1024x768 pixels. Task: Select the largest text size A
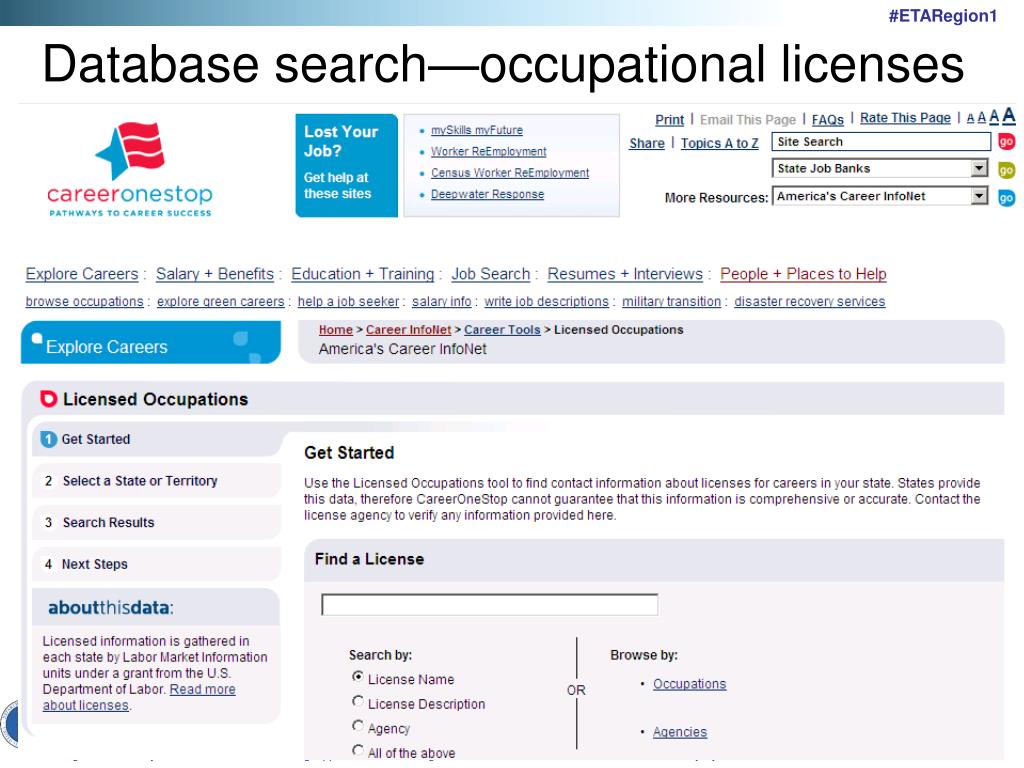(x=1009, y=116)
